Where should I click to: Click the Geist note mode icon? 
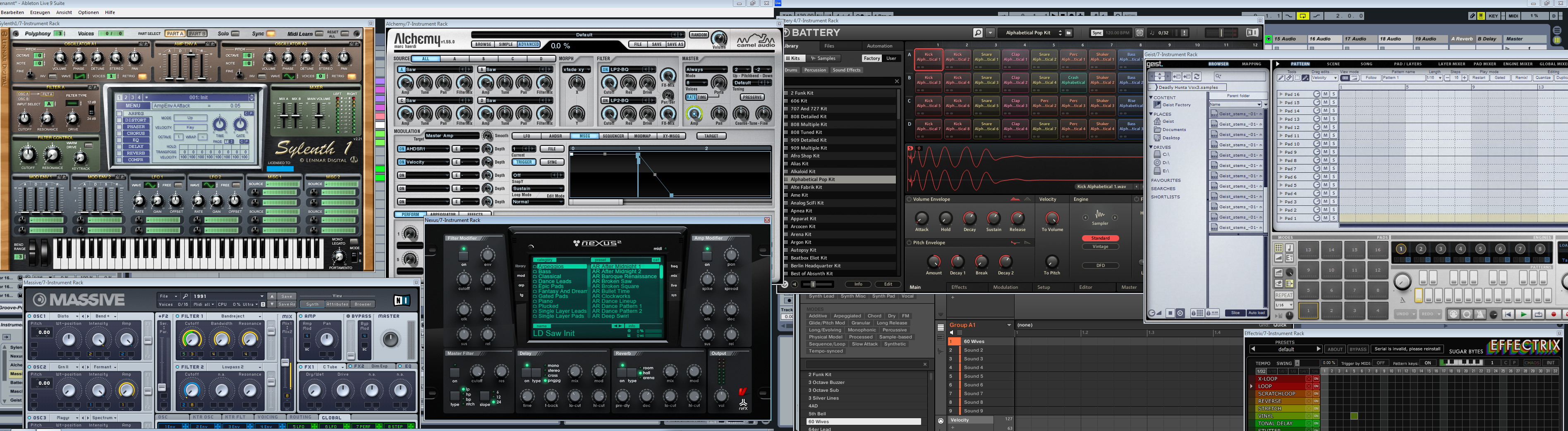click(x=1290, y=248)
